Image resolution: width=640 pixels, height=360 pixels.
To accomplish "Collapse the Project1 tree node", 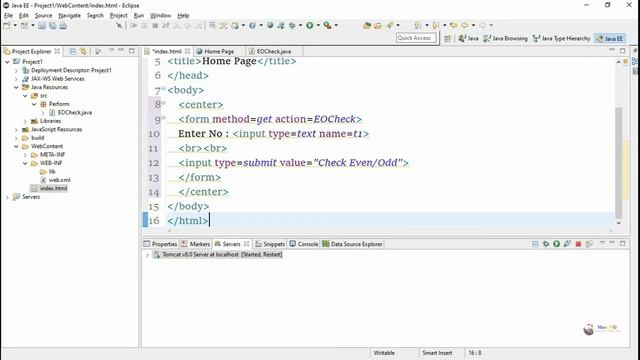I will pos(7,62).
